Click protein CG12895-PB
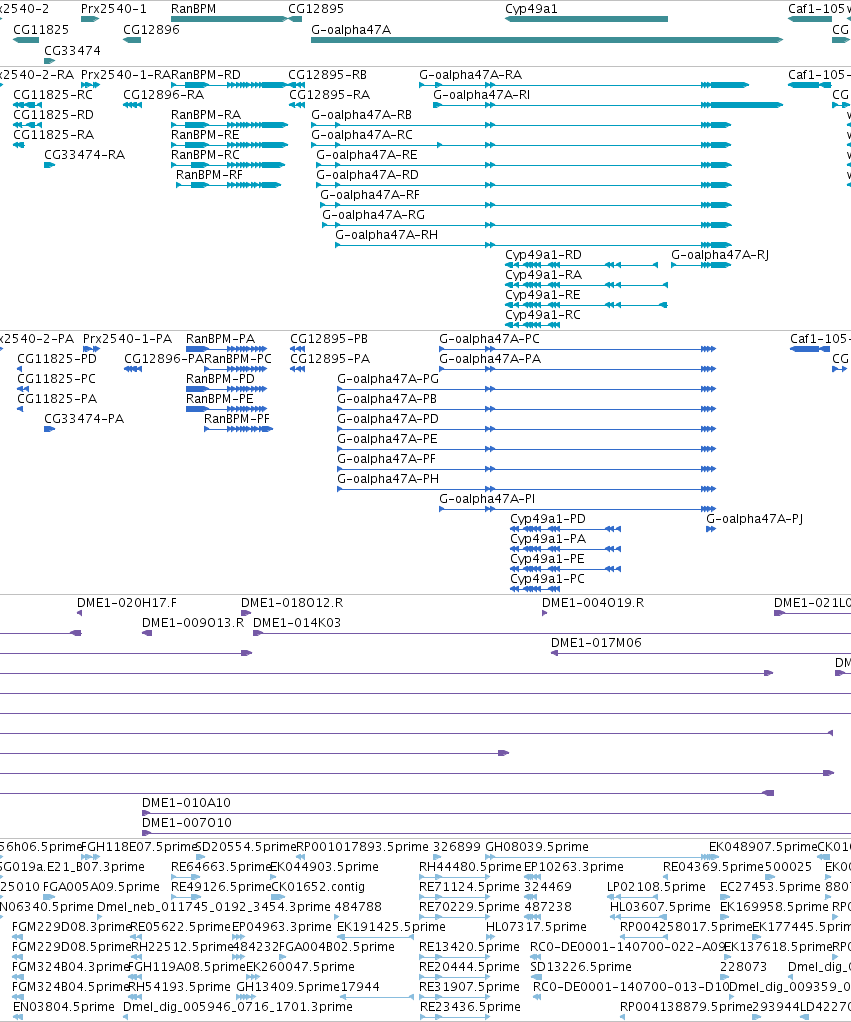The height and width of the screenshot is (1022, 851). point(329,339)
